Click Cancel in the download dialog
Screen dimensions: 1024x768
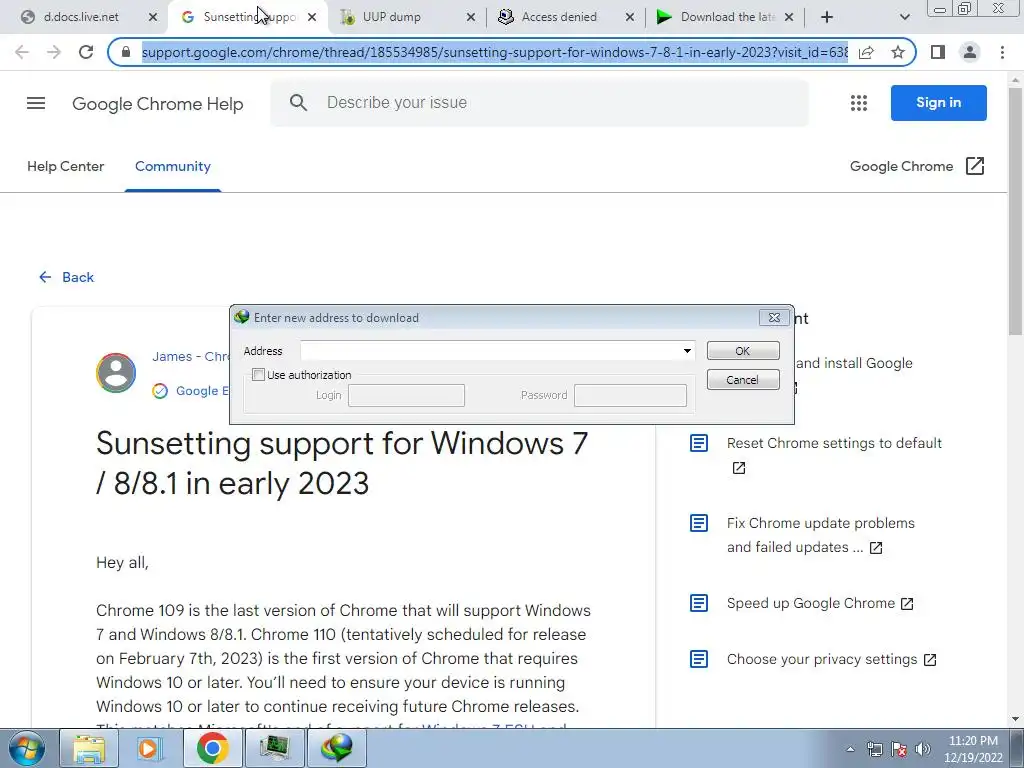pyautogui.click(x=743, y=379)
